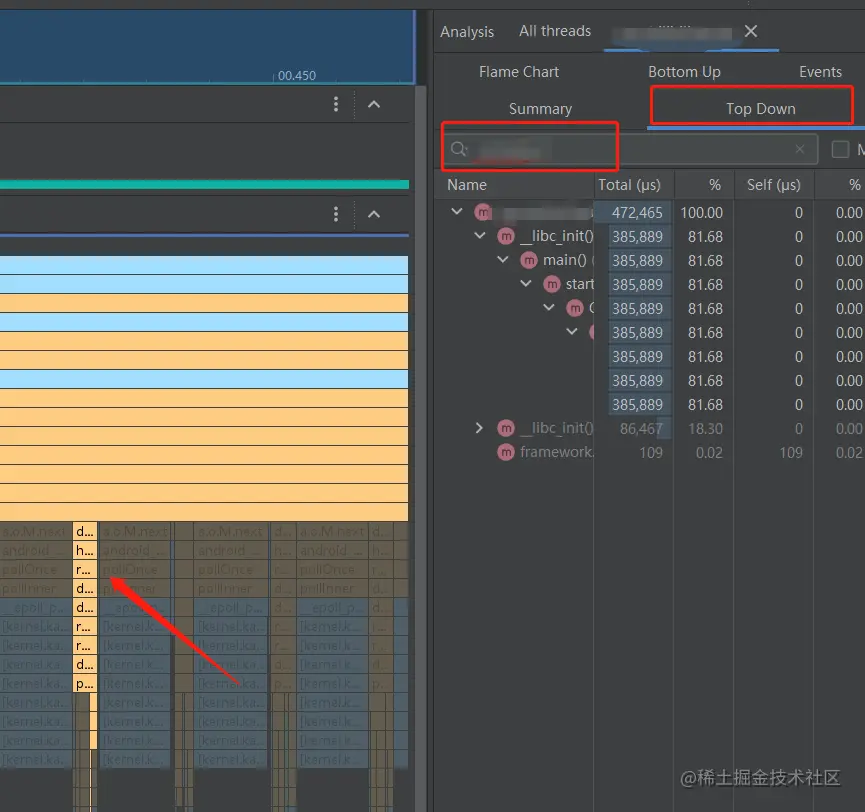Click the method icon of the 18.30% __libc_init()
Screen dimensions: 865x812
[x=506, y=428]
